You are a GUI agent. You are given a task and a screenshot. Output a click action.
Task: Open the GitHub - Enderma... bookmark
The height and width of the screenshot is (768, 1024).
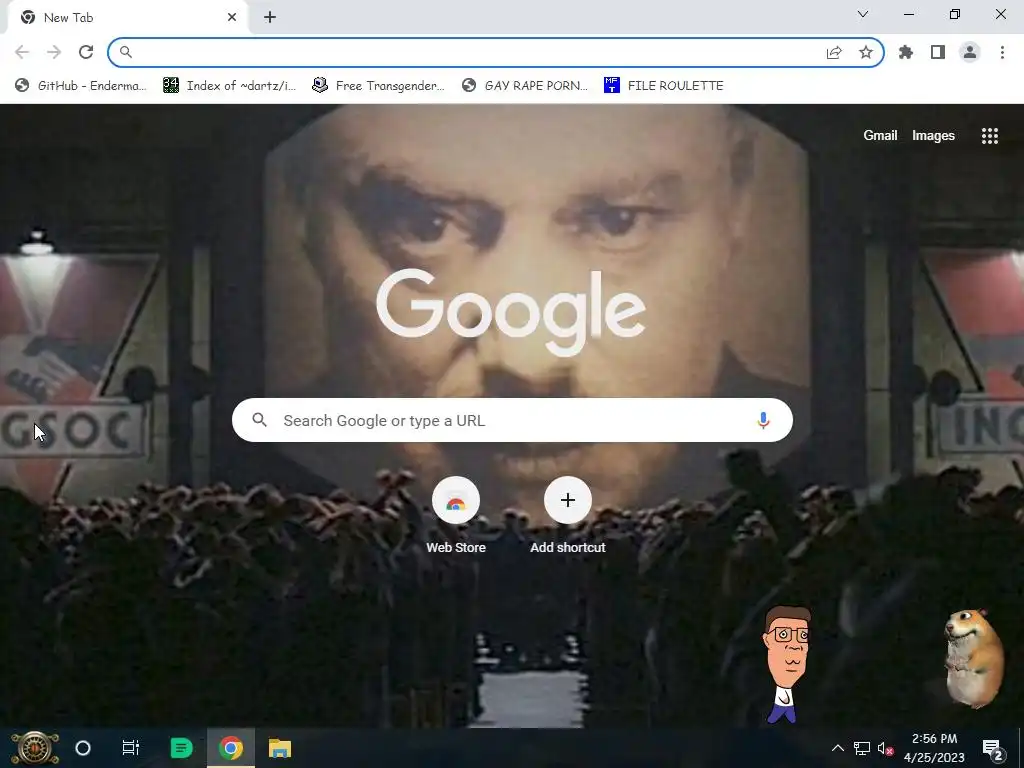pos(82,86)
